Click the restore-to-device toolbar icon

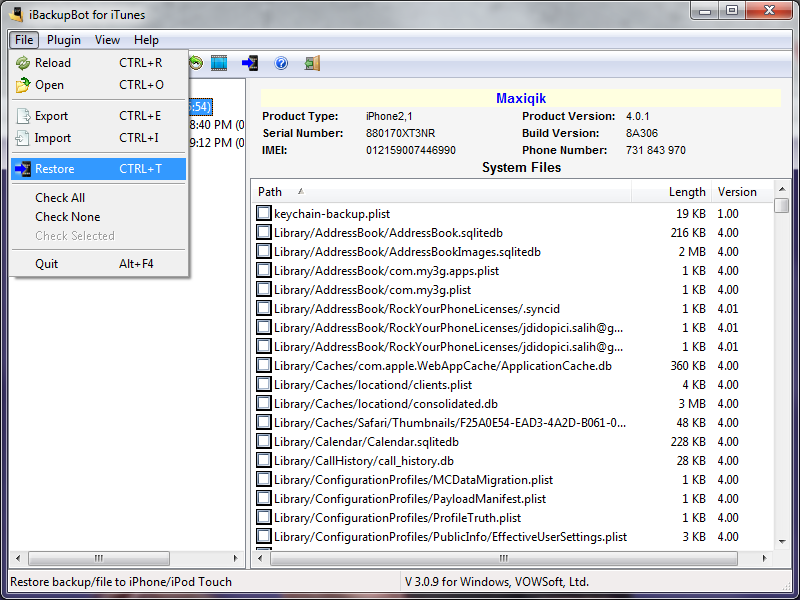coord(250,63)
